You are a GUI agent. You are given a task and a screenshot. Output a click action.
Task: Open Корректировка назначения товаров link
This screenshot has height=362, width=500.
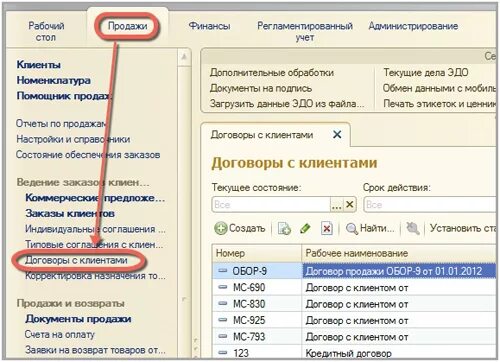click(x=95, y=276)
